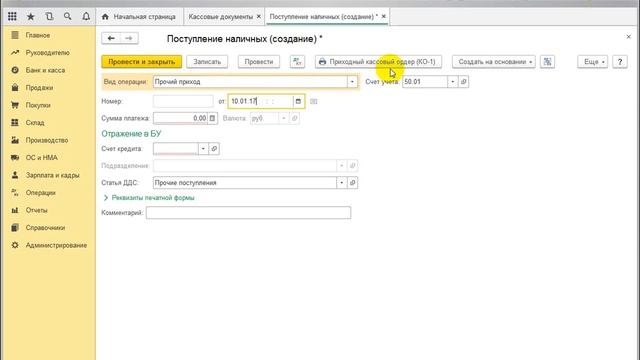Open Главное section
640x360 pixels.
[49, 35]
